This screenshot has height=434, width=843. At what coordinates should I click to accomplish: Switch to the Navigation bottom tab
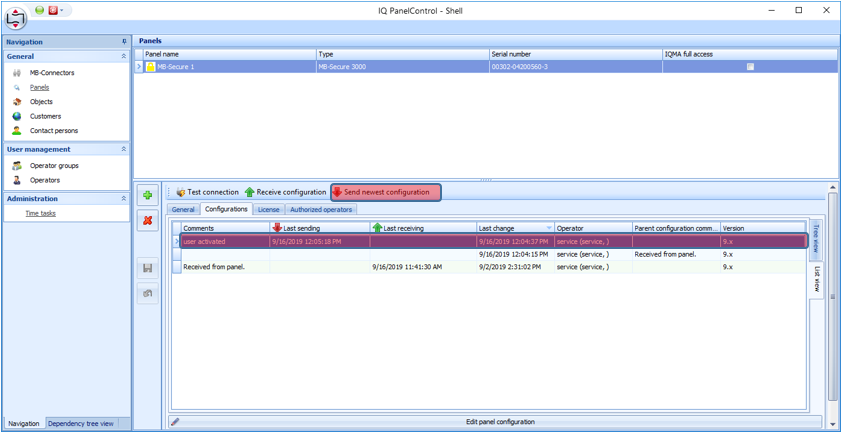pyautogui.click(x=24, y=424)
